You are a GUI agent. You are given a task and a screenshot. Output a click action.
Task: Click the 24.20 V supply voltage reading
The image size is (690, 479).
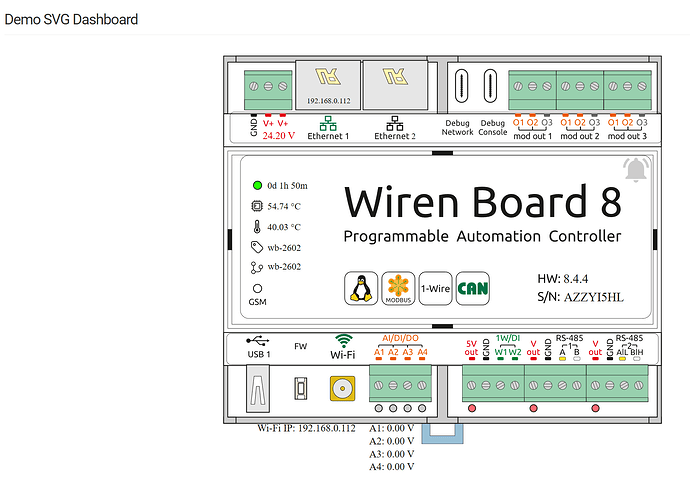279,135
